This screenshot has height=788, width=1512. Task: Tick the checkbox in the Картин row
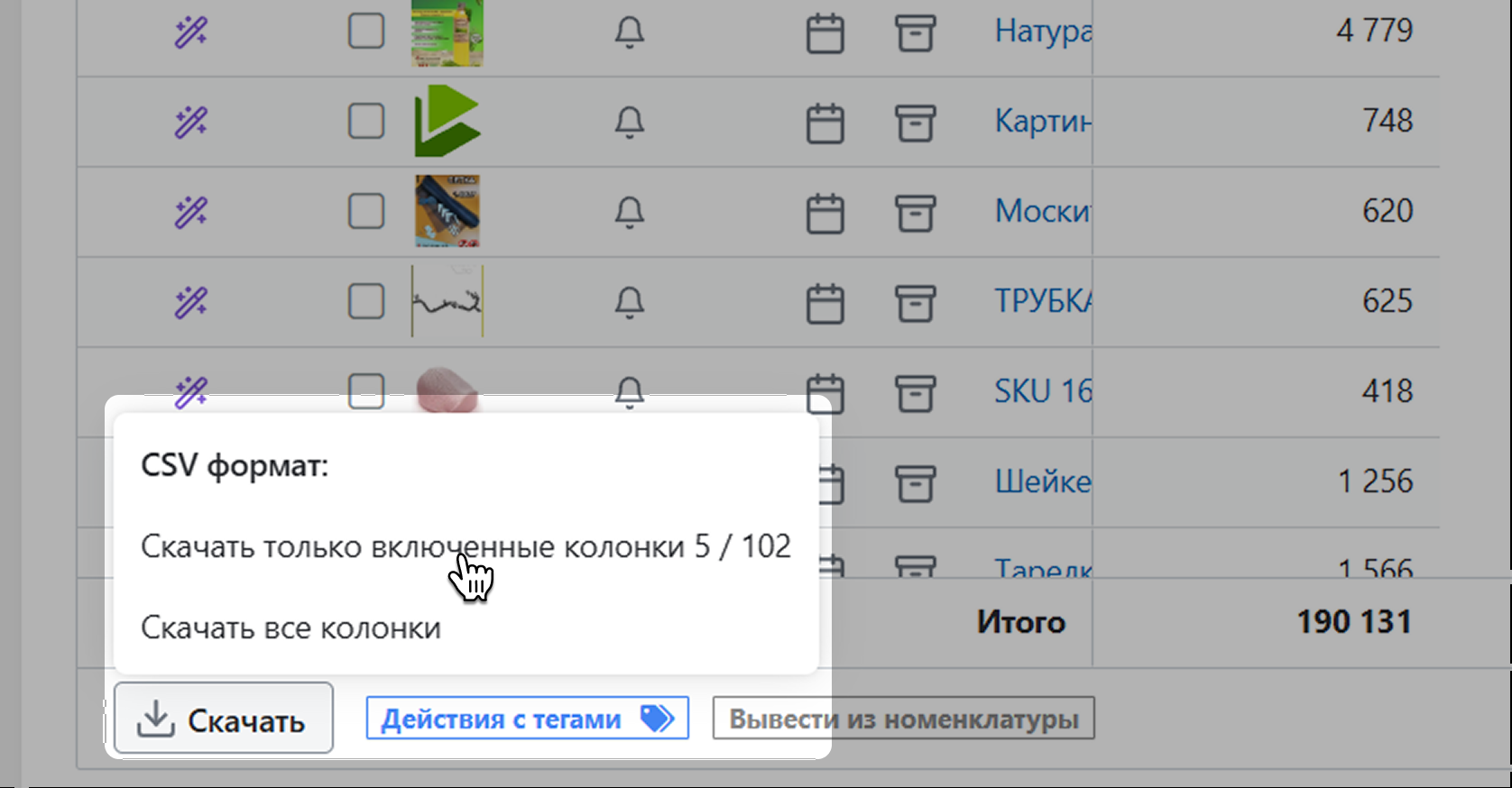[366, 121]
